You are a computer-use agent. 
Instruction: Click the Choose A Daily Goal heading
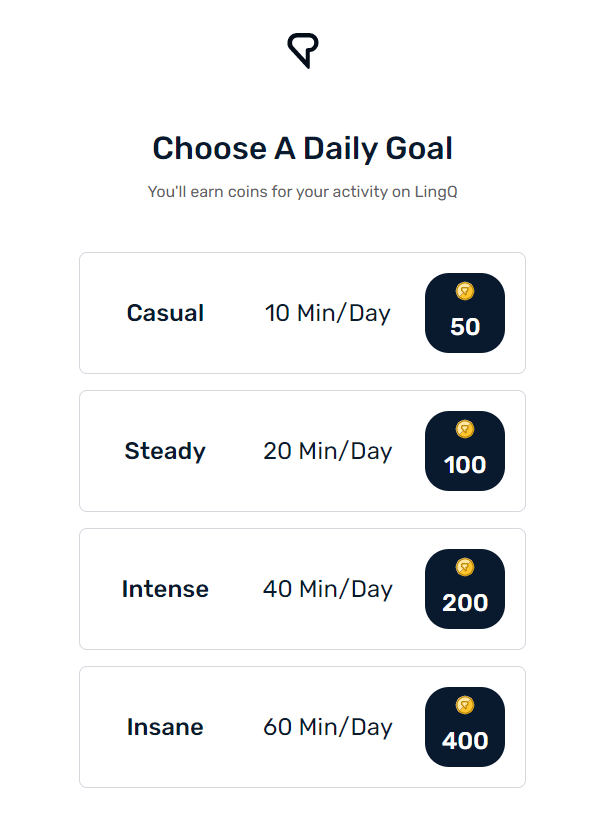tap(303, 148)
